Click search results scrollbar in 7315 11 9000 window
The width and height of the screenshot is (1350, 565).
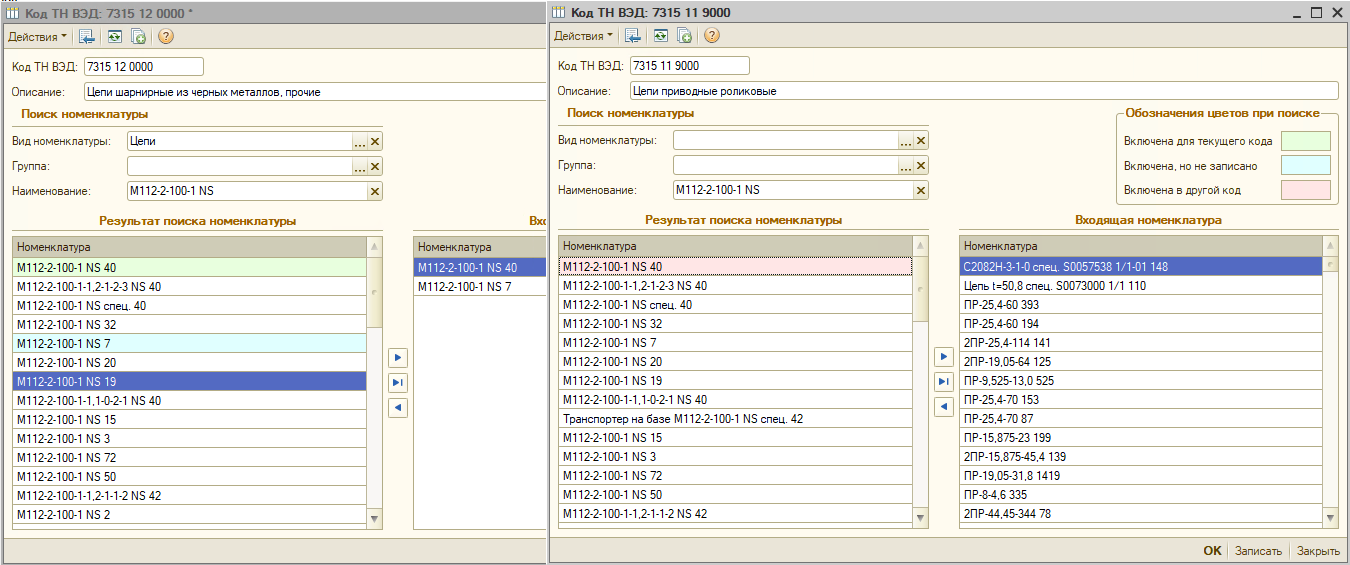921,382
